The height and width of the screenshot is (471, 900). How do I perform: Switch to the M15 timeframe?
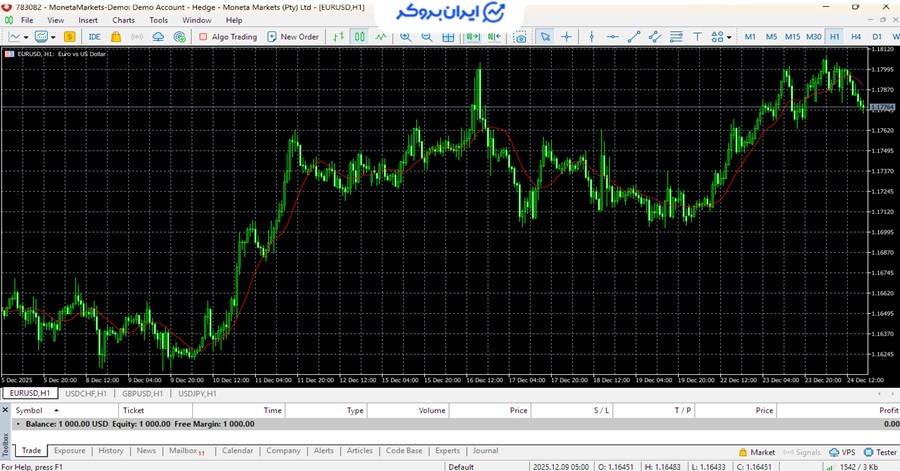(x=792, y=37)
